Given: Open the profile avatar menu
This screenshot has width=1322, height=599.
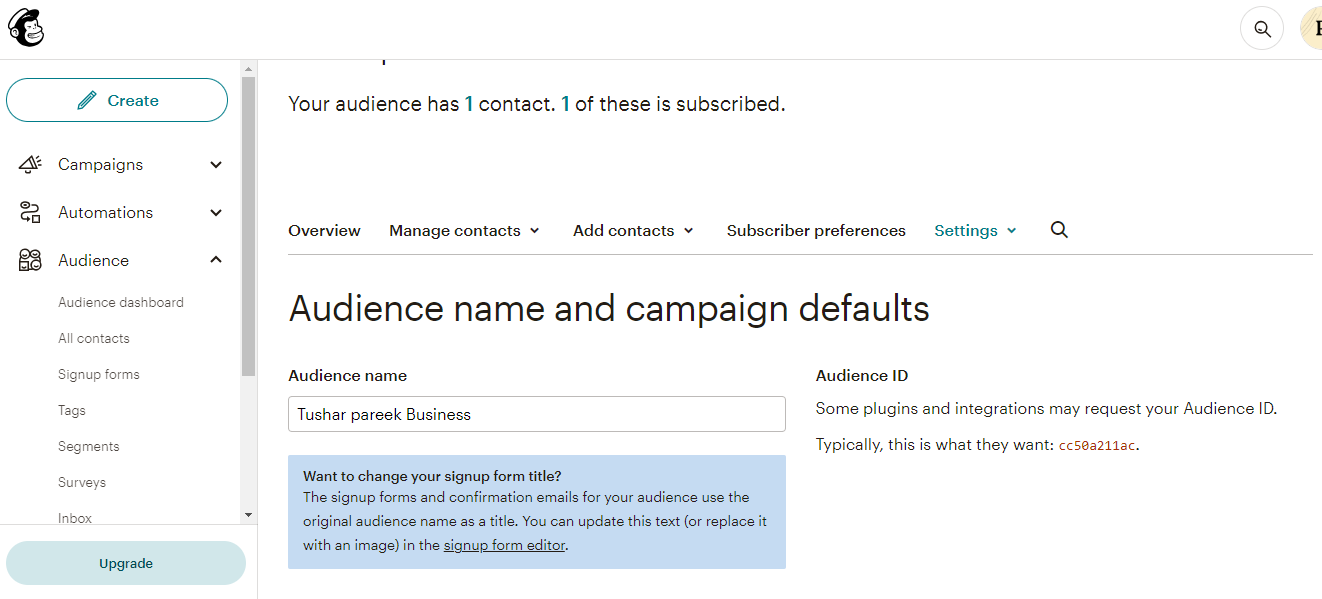Looking at the screenshot, I should coord(1311,29).
